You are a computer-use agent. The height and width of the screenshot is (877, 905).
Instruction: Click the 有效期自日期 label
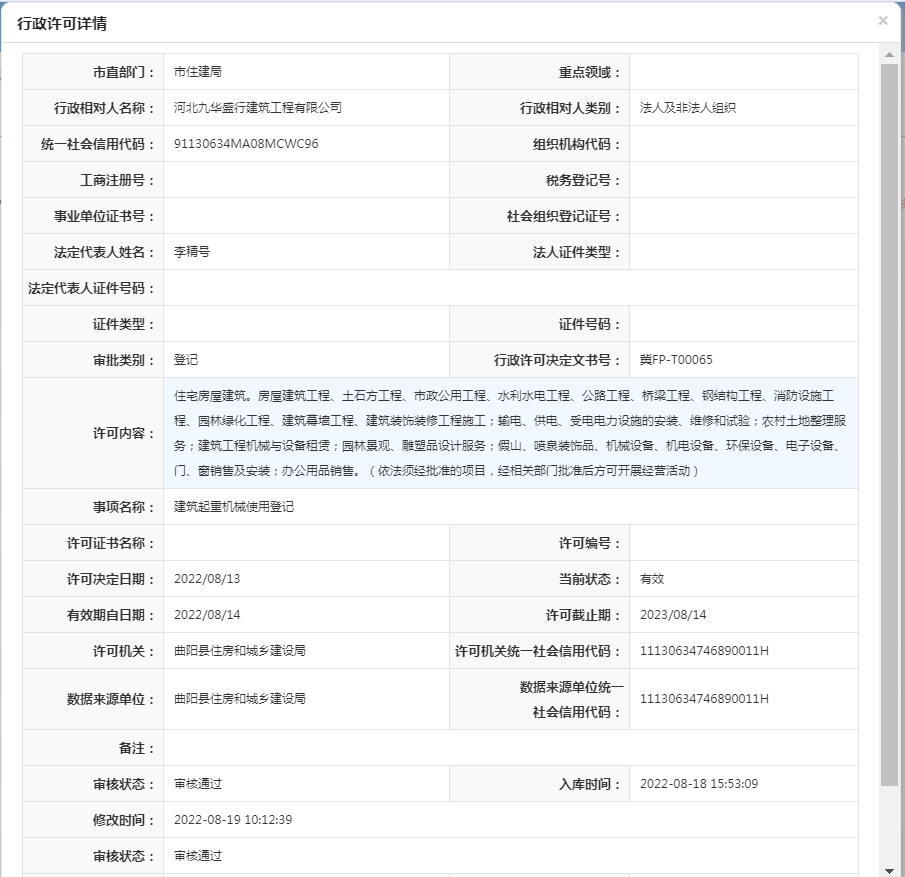(x=111, y=615)
